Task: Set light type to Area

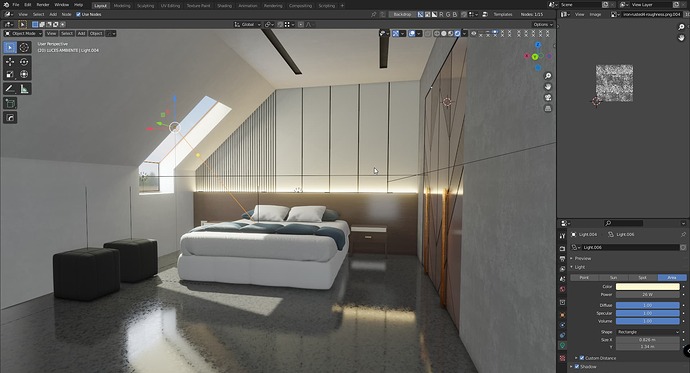Action: 672,278
